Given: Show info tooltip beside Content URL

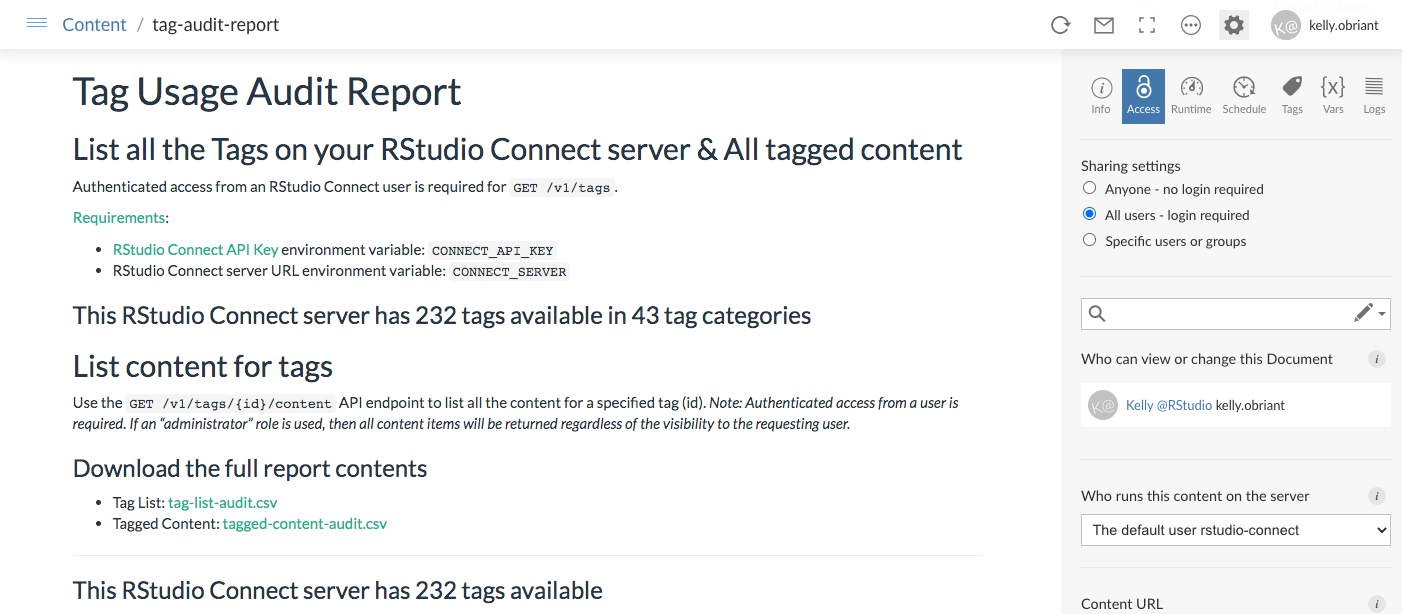Looking at the screenshot, I should point(1377,604).
